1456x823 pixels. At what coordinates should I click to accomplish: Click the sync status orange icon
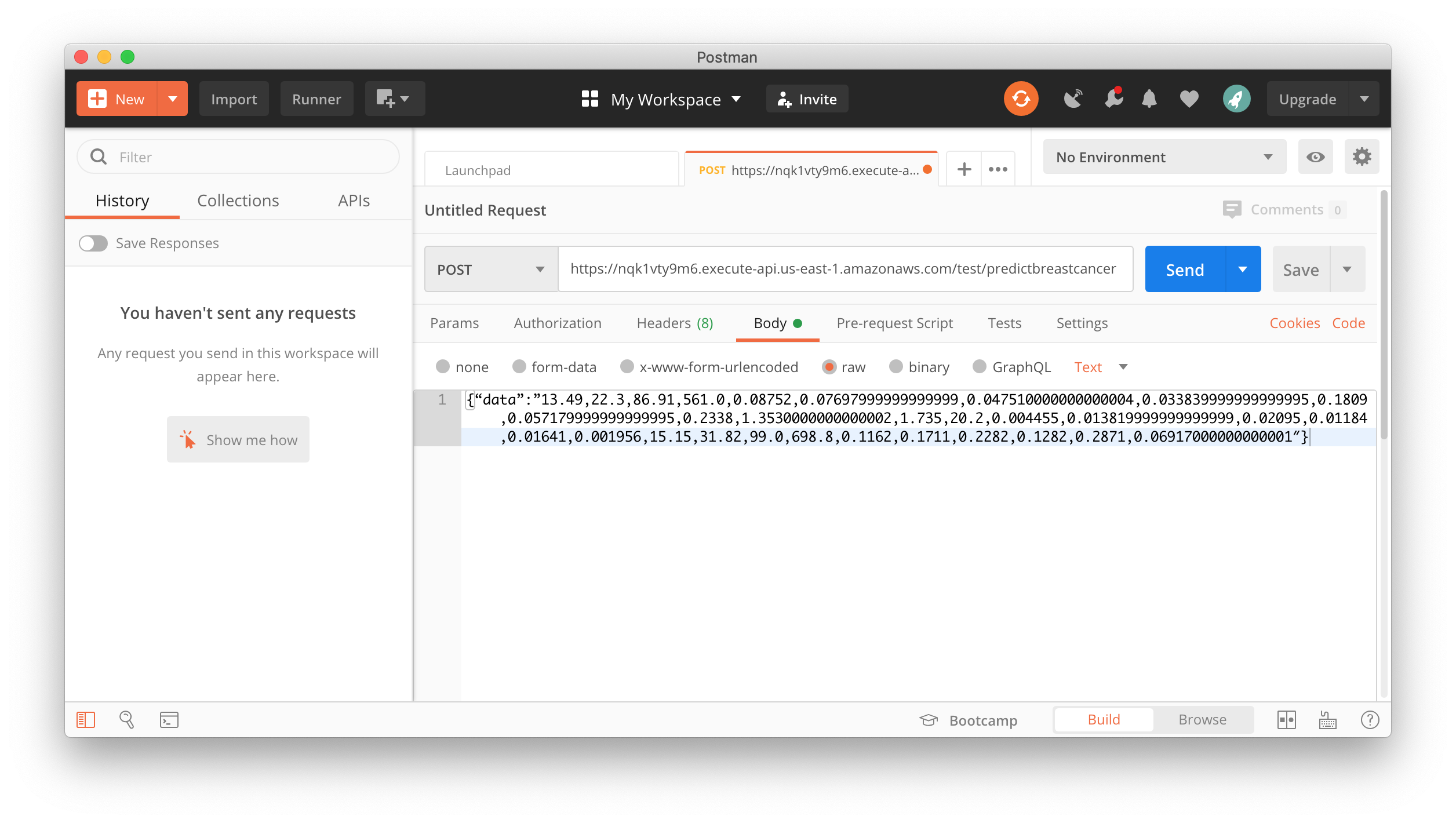coord(1021,99)
